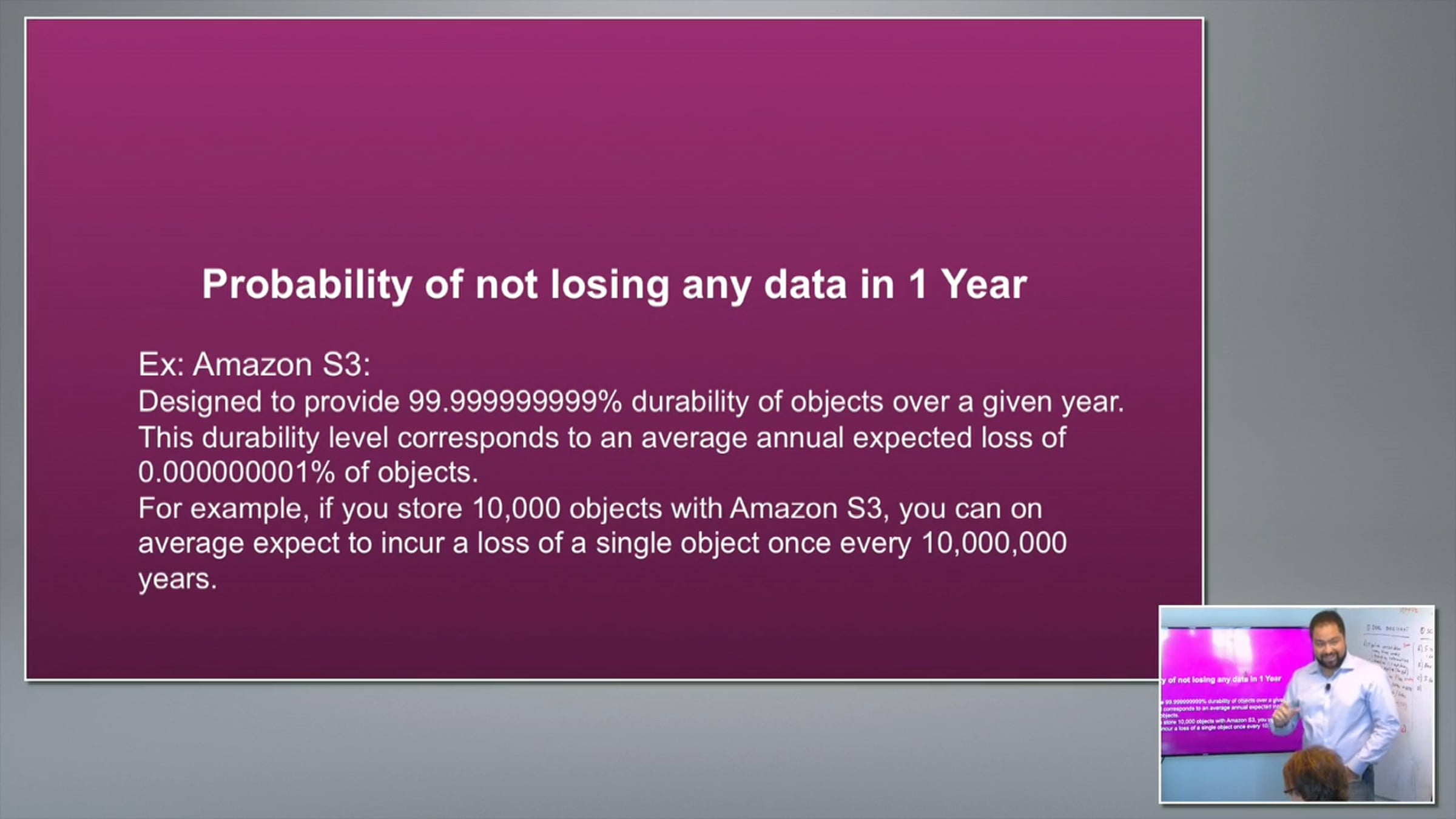Viewport: 1456px width, 819px height.
Task: Click 'Amazon S3, you can on' text
Action: click(x=886, y=508)
